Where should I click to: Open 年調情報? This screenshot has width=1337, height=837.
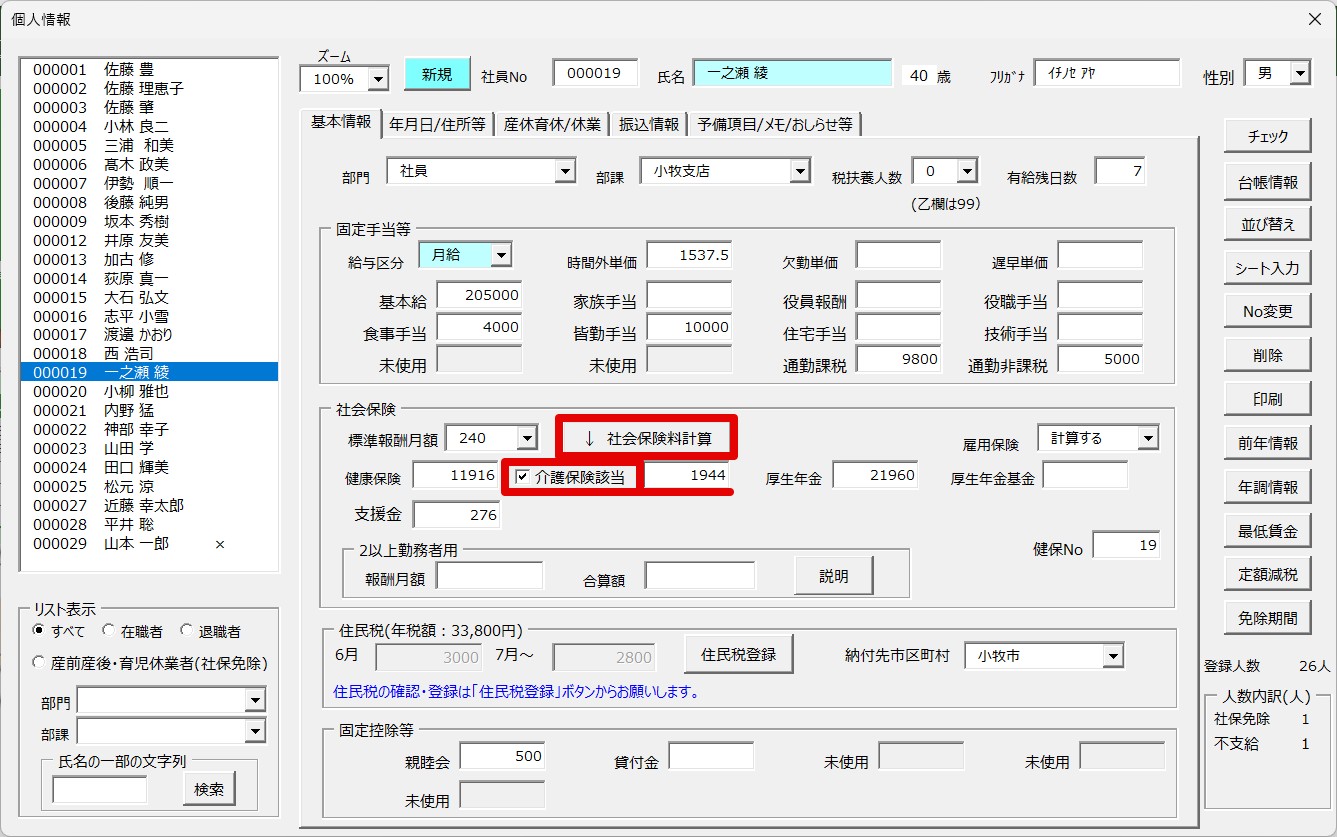coord(1268,487)
